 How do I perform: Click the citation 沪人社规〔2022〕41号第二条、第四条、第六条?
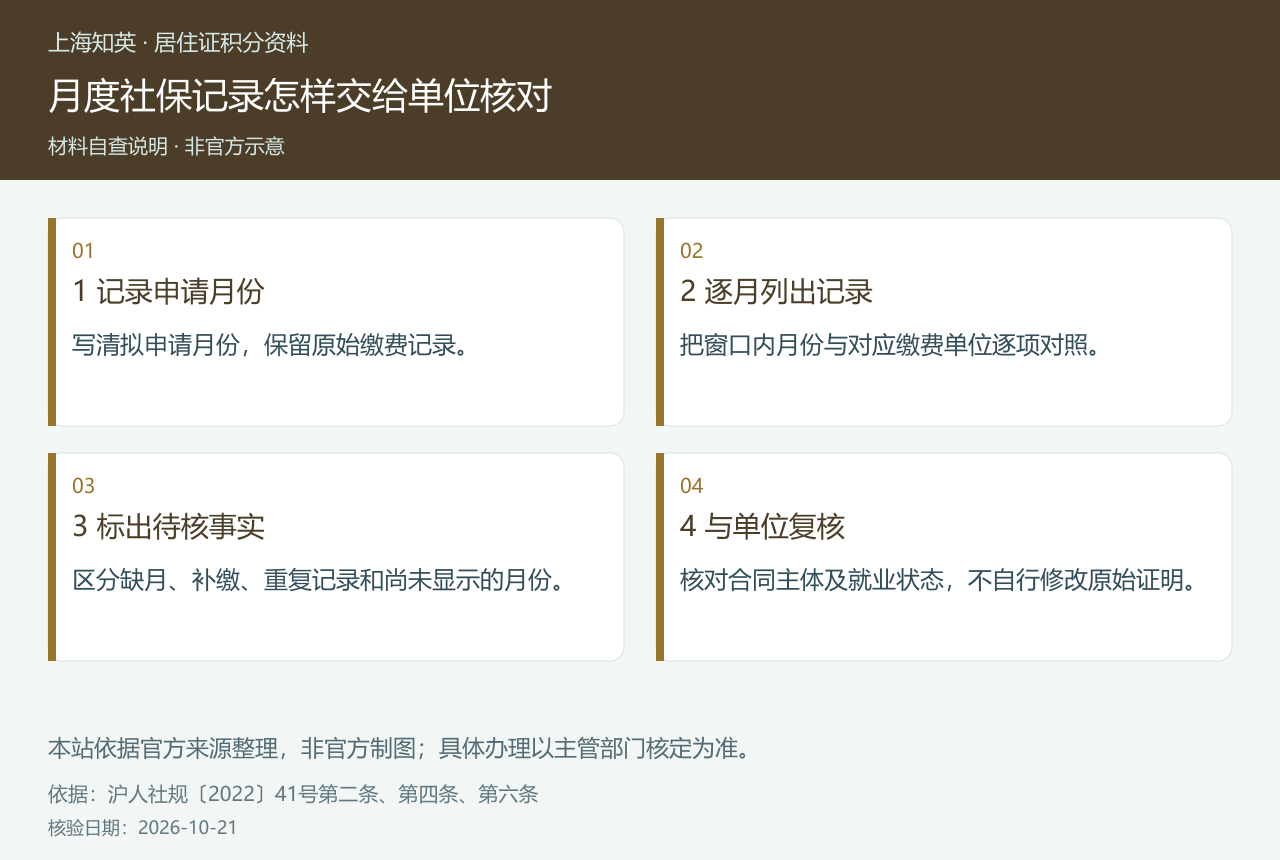[323, 795]
